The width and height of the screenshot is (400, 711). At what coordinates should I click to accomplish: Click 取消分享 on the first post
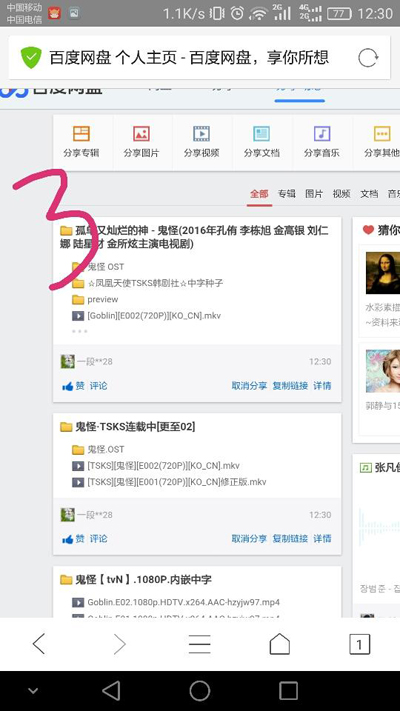click(x=249, y=386)
